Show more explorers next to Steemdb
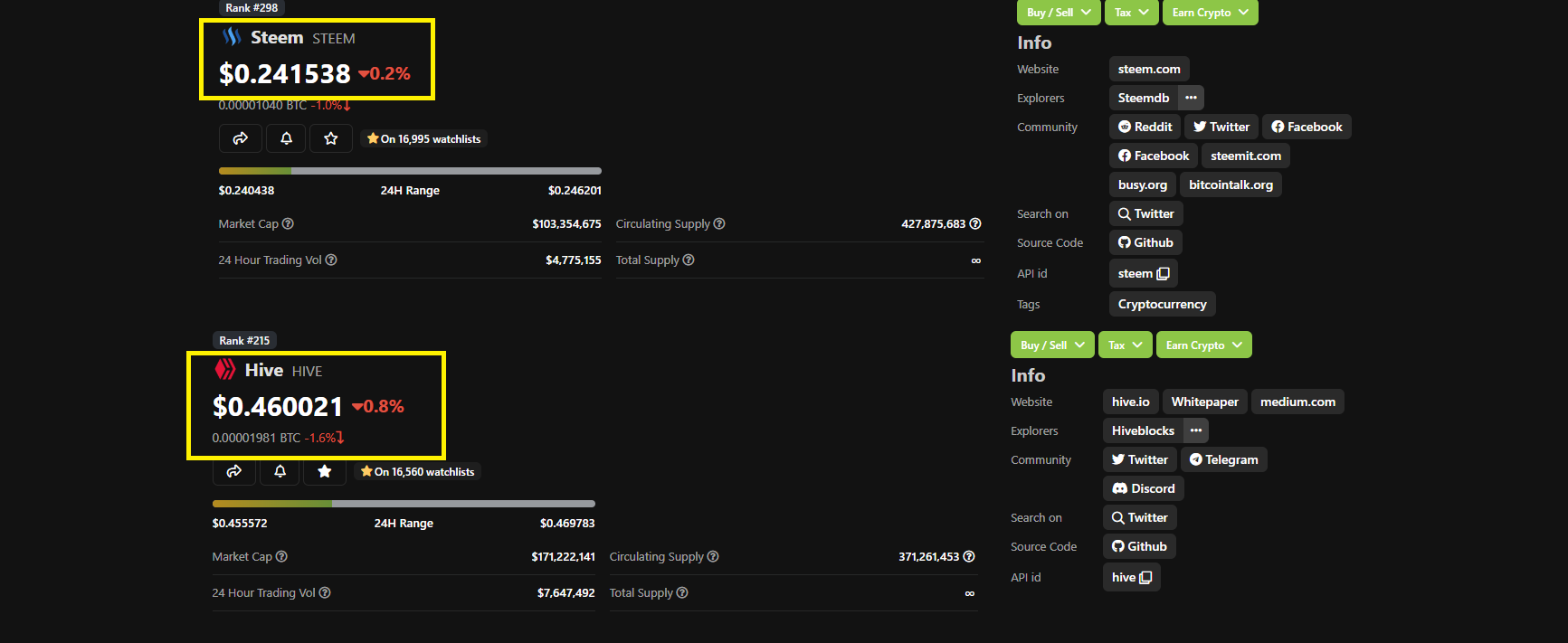Image resolution: width=1568 pixels, height=643 pixels. click(1191, 98)
